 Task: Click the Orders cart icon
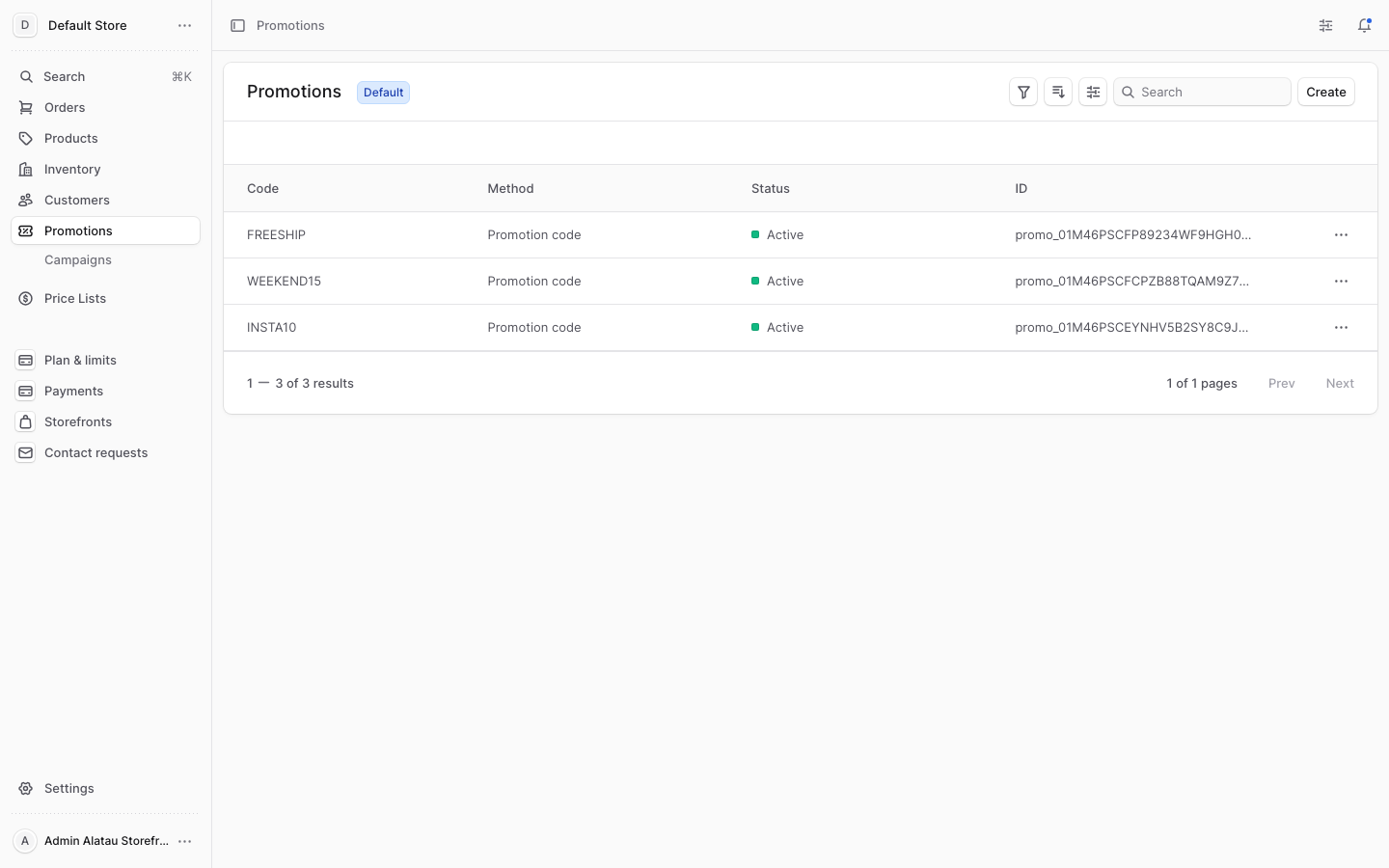pyautogui.click(x=26, y=108)
